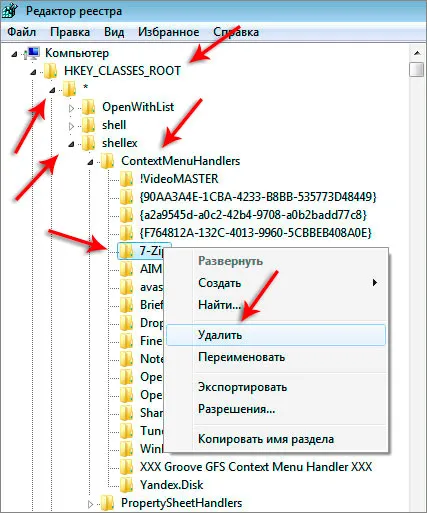The width and height of the screenshot is (427, 513).
Task: Expand the PropertySheetHandlers key
Action: (x=90, y=504)
